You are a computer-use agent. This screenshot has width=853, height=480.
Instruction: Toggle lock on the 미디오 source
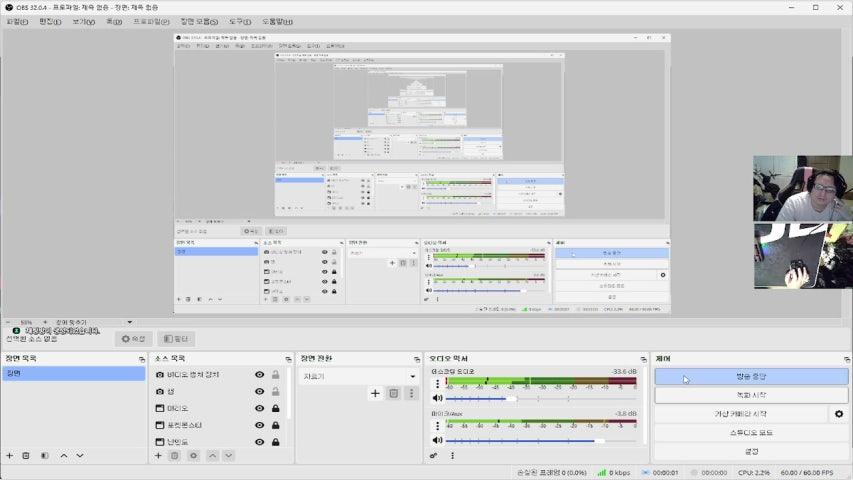coord(275,409)
